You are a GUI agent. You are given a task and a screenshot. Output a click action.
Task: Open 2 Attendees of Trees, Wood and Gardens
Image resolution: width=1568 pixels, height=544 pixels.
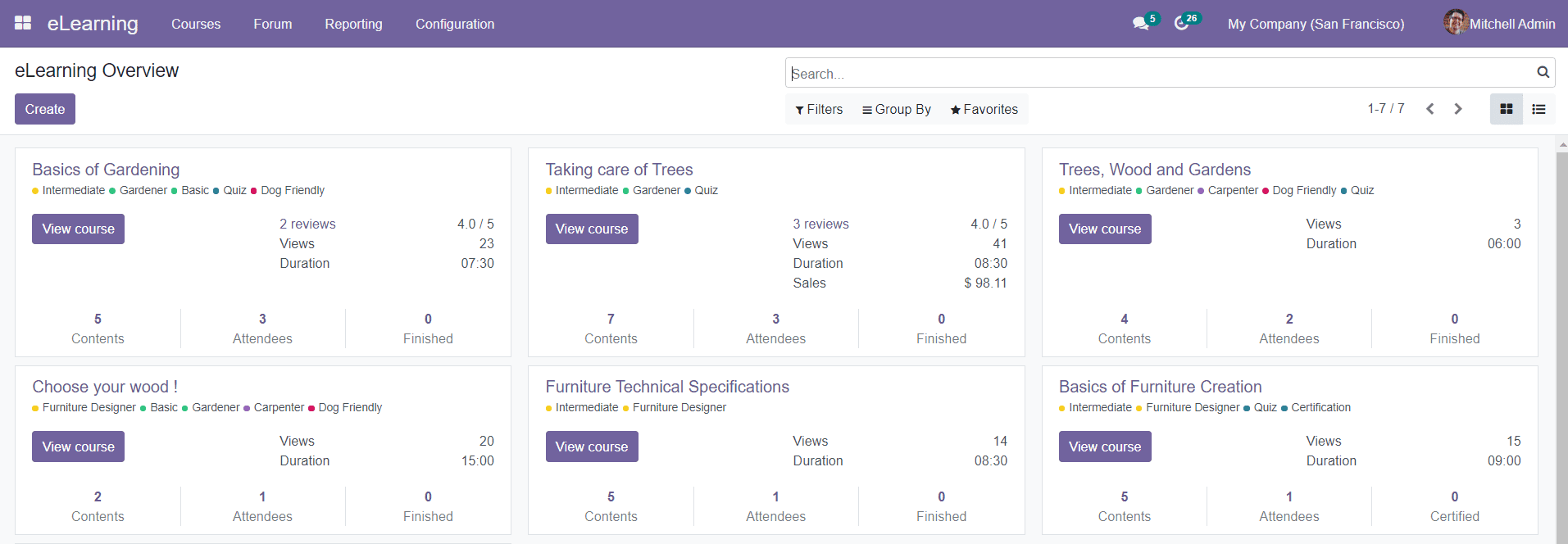(1289, 329)
